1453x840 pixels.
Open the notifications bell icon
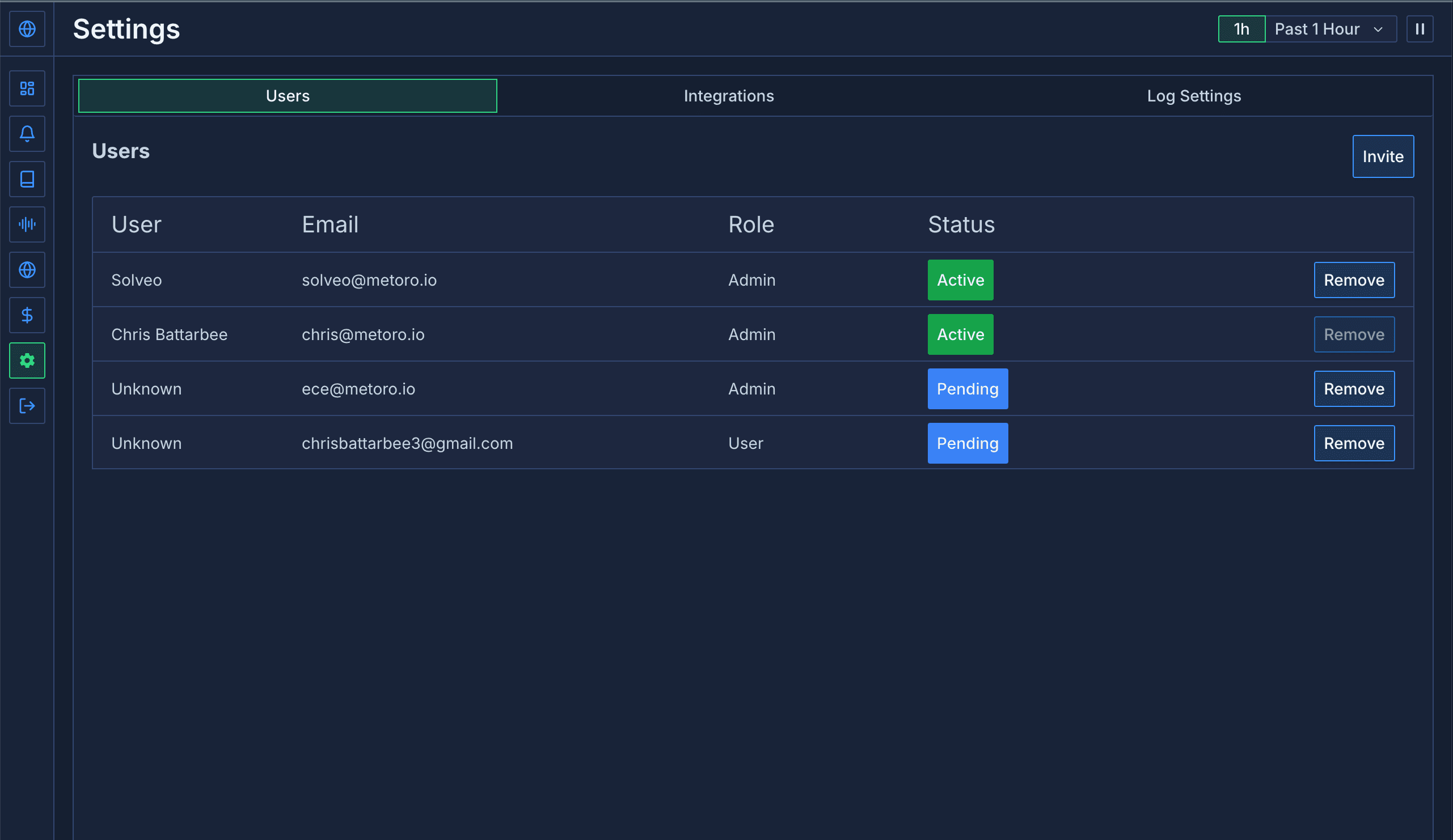point(27,133)
